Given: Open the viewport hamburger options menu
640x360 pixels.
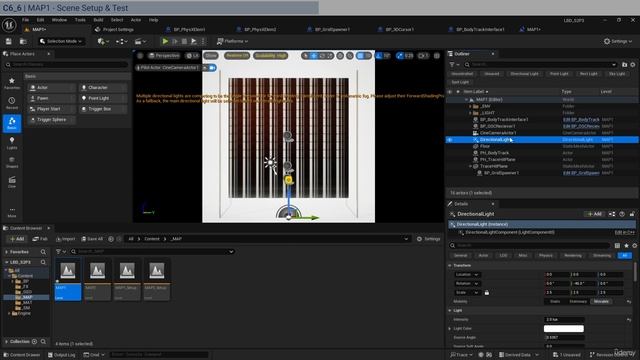Looking at the screenshot, I should click(x=140, y=56).
